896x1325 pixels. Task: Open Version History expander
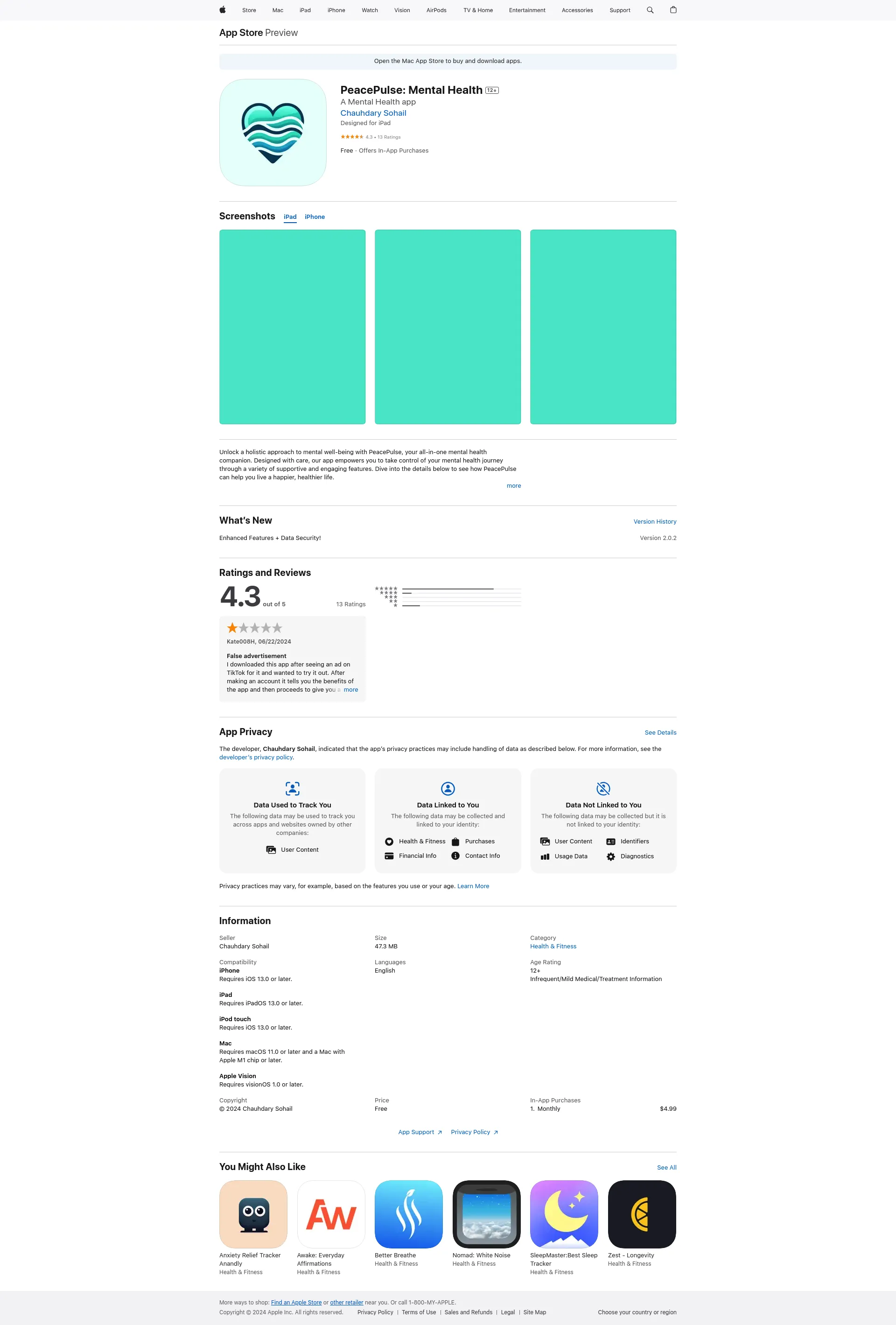[655, 521]
